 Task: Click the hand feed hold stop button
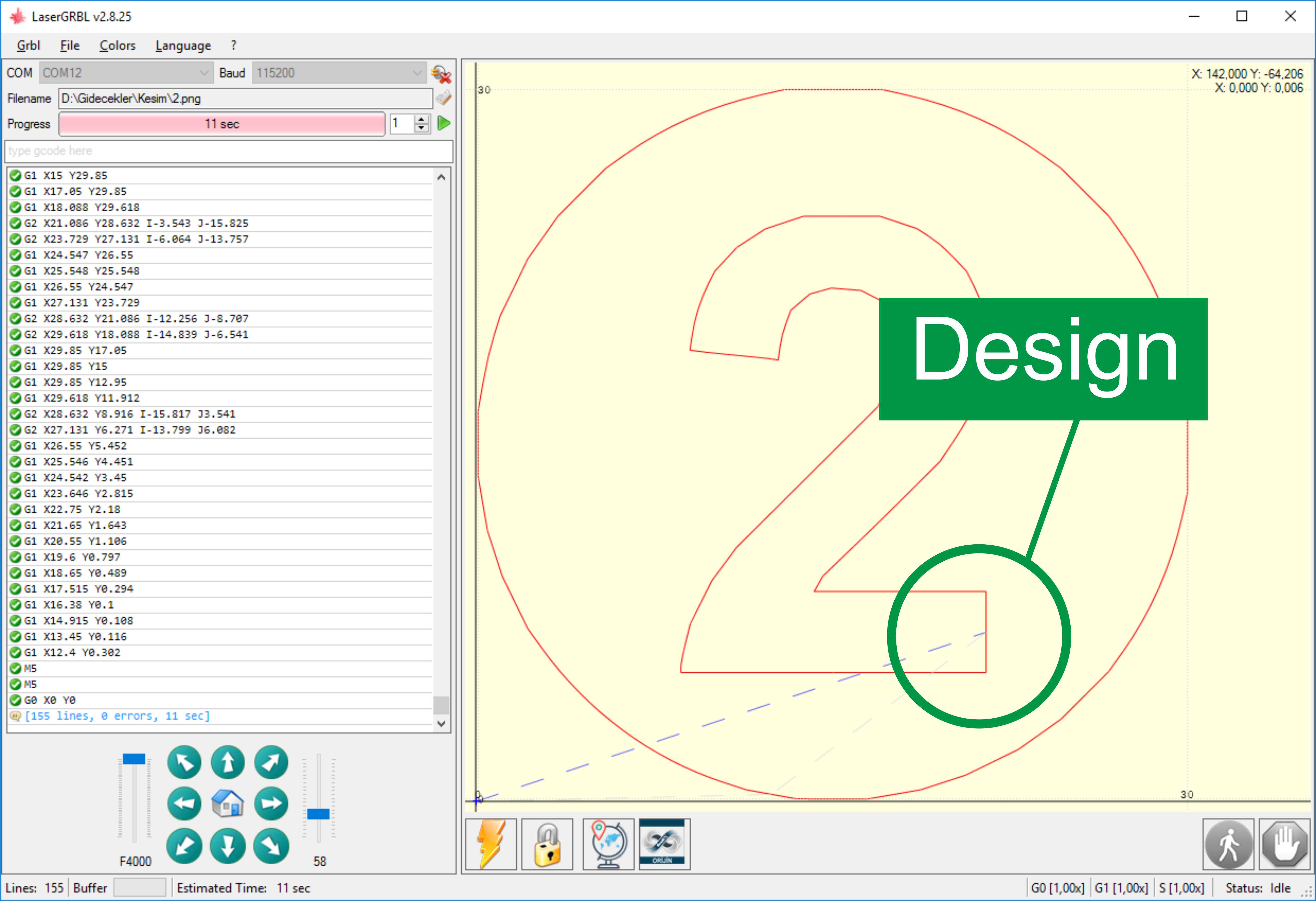click(x=1284, y=844)
